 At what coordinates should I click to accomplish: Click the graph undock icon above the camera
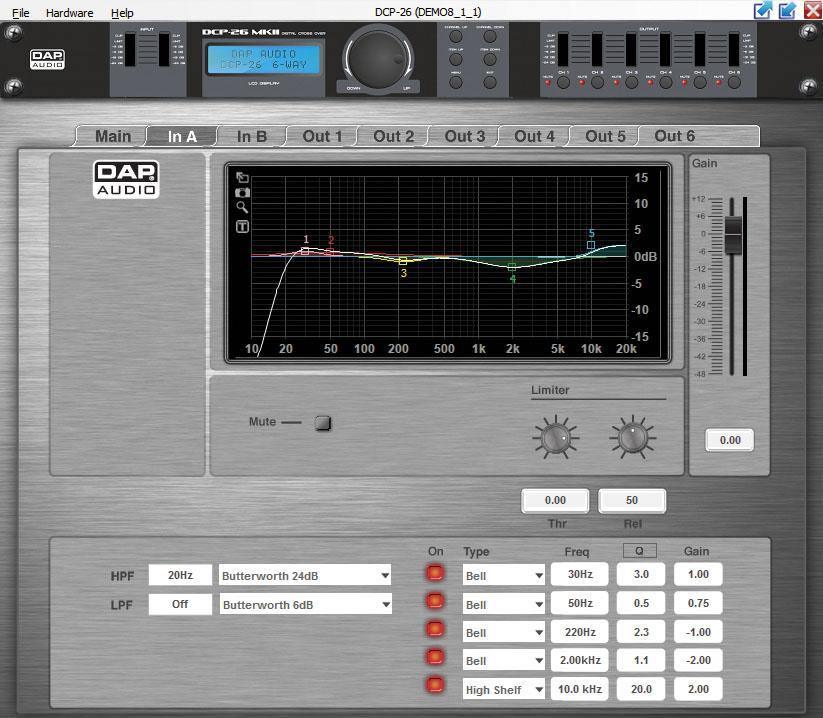[x=242, y=177]
